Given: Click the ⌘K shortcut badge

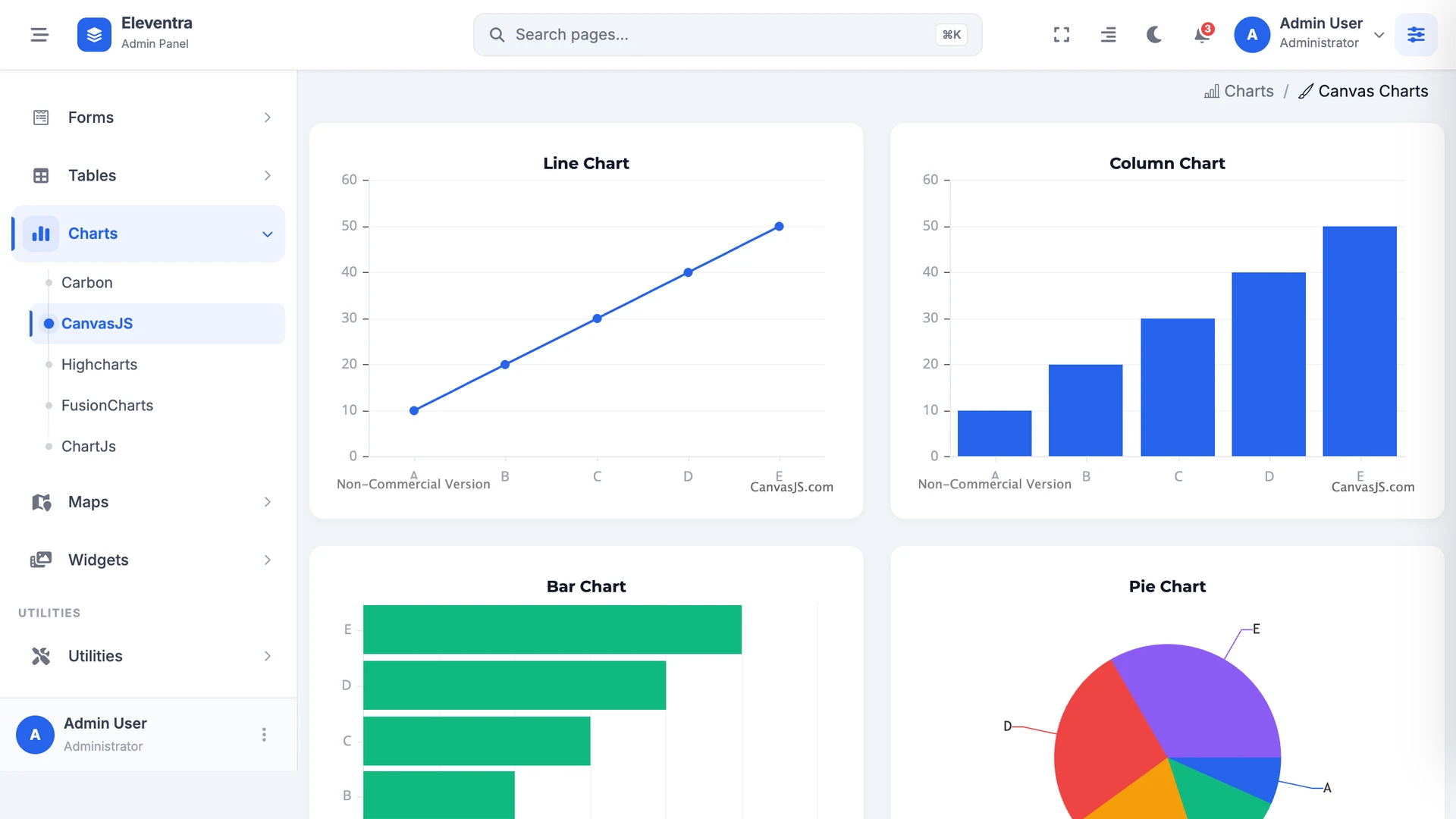Looking at the screenshot, I should [951, 35].
